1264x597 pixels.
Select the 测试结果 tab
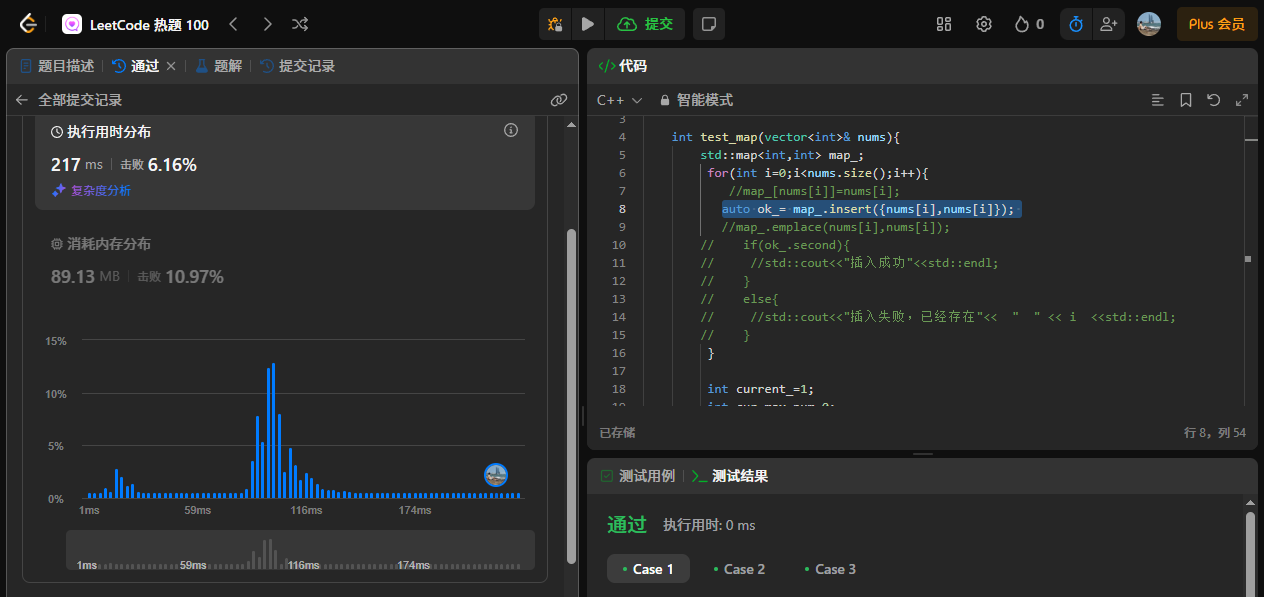coord(730,476)
